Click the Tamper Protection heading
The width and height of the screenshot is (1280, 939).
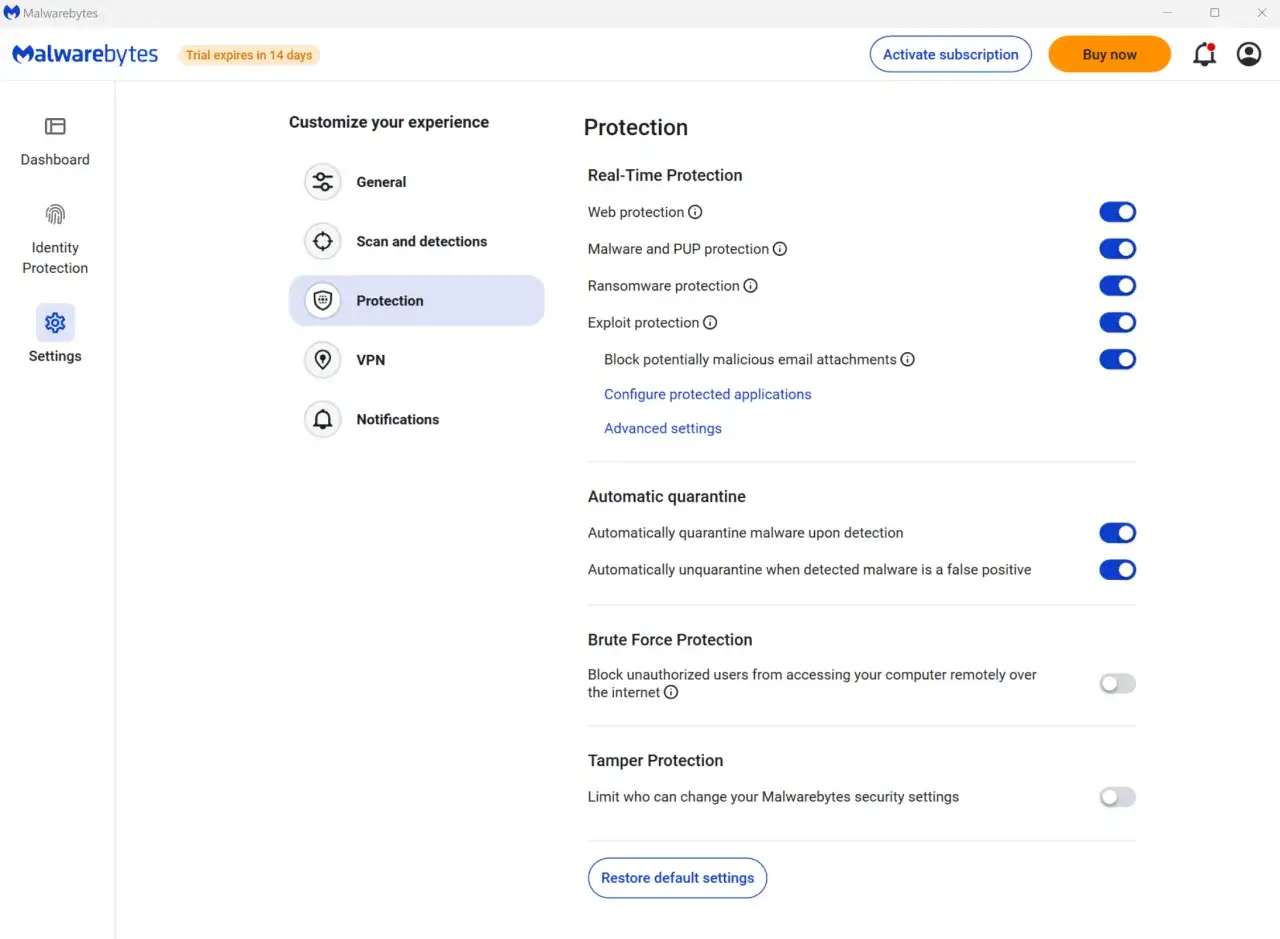click(655, 761)
